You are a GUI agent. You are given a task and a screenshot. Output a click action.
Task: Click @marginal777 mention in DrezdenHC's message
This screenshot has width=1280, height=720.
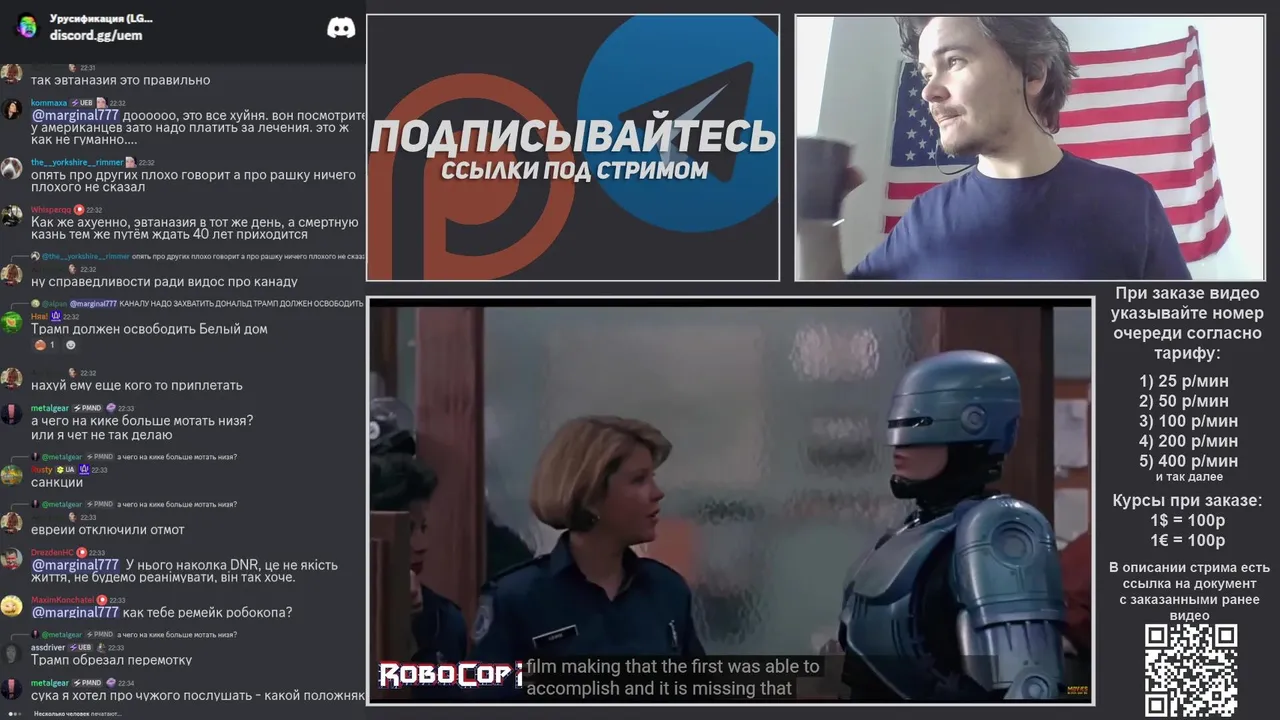pos(75,565)
